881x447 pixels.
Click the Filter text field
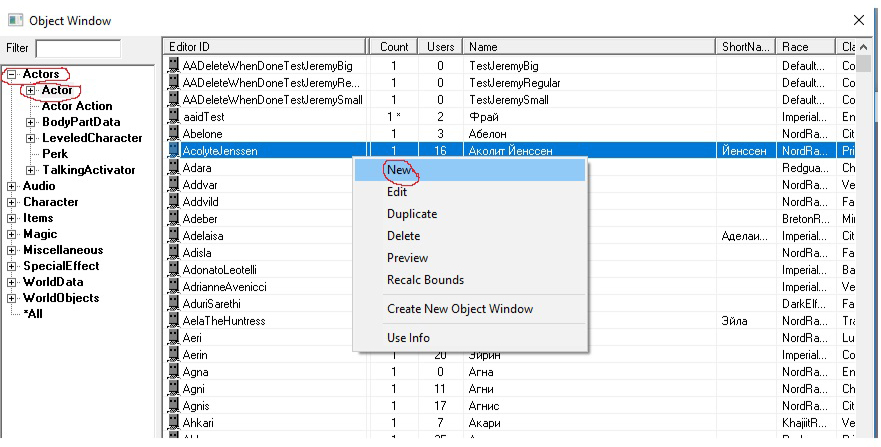(78, 48)
